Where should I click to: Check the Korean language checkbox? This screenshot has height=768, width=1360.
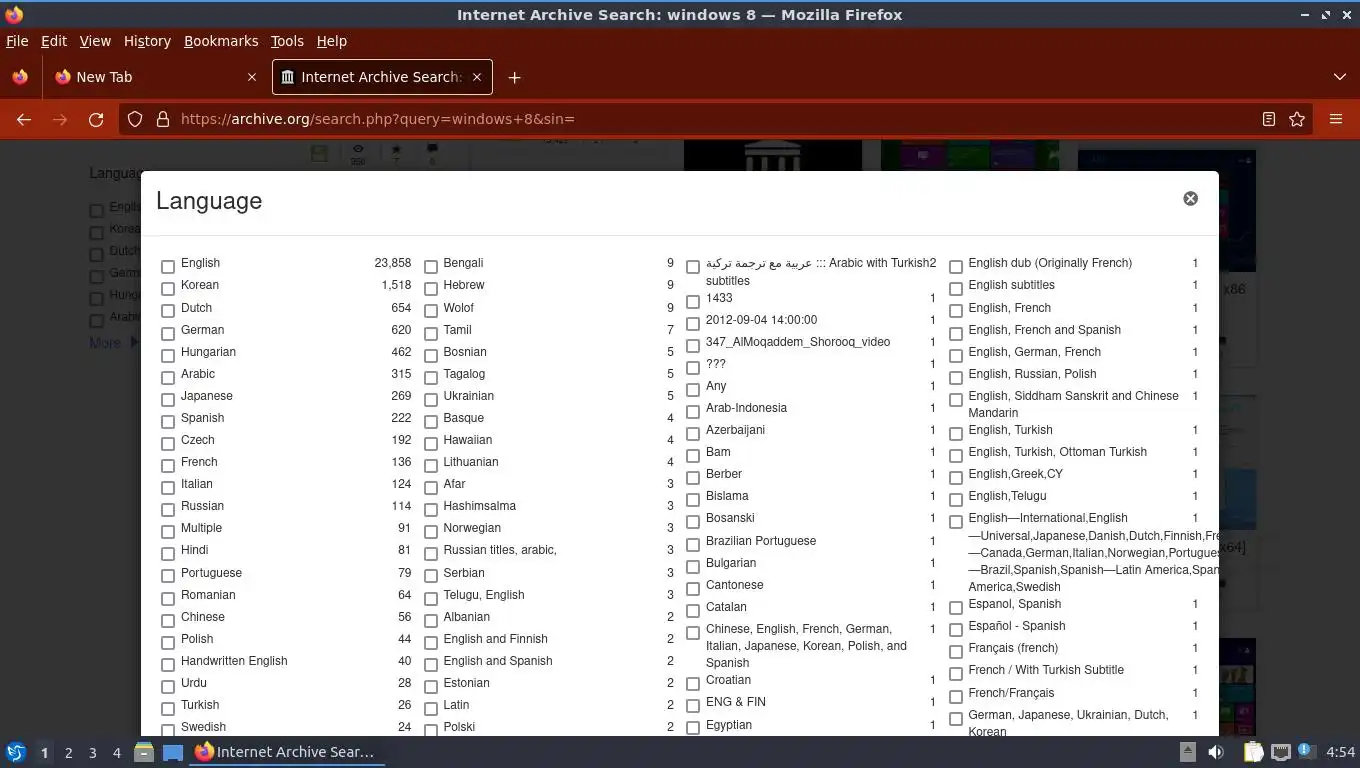tap(168, 289)
